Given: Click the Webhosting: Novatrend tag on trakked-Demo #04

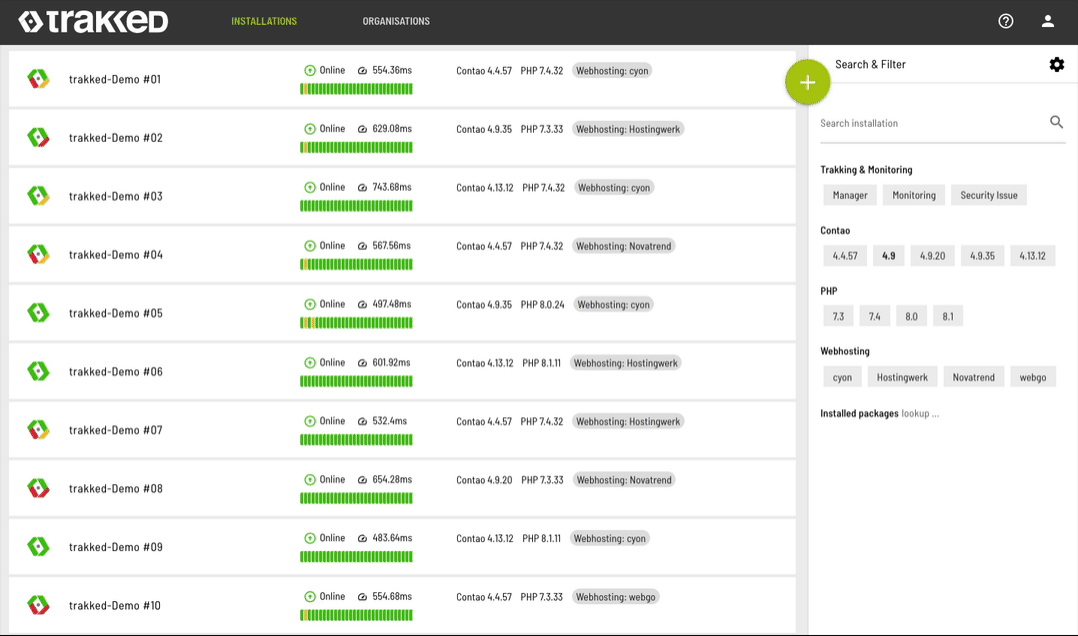Looking at the screenshot, I should (x=623, y=245).
